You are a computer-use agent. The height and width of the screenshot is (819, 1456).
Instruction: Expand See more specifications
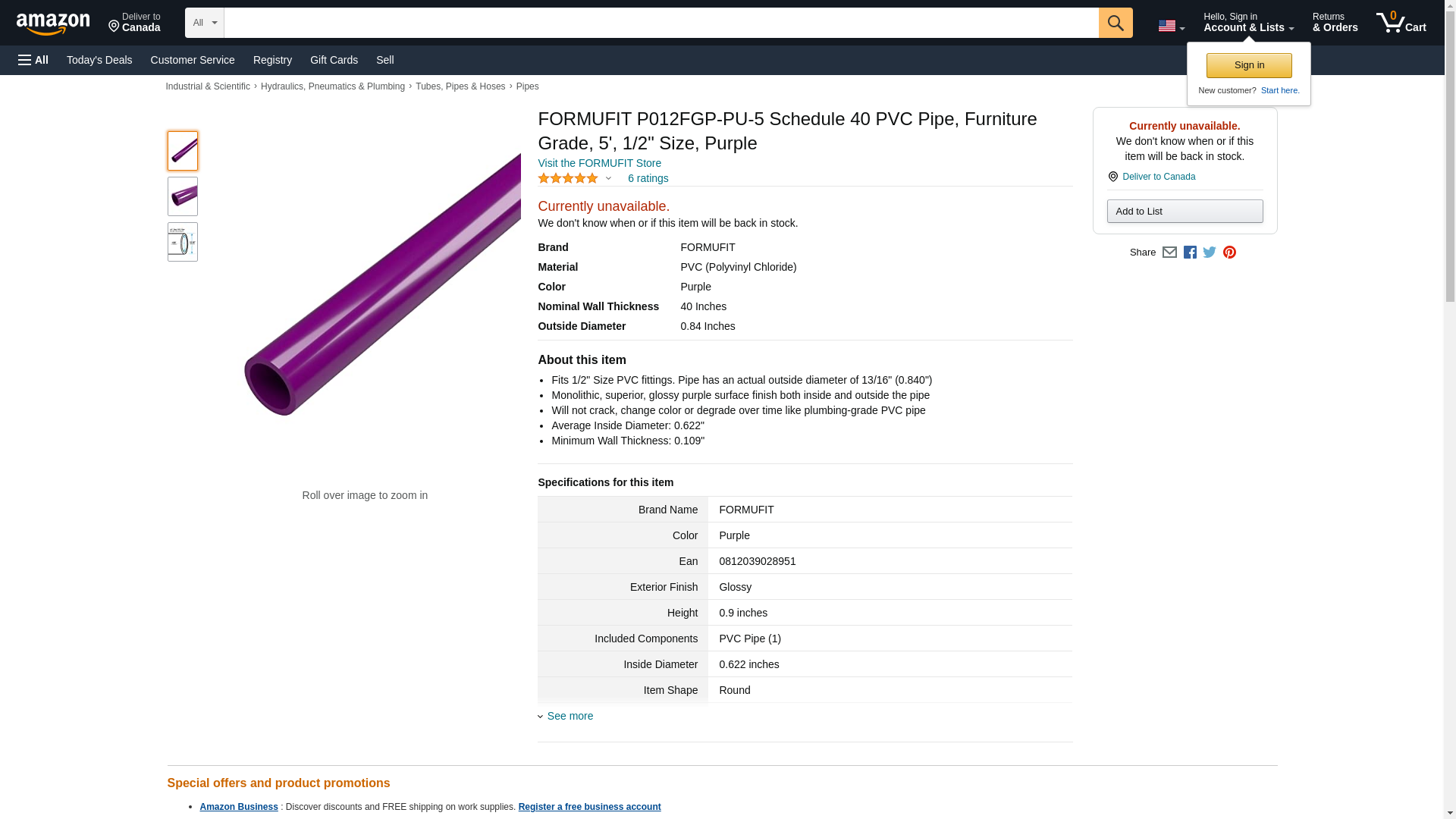(570, 716)
